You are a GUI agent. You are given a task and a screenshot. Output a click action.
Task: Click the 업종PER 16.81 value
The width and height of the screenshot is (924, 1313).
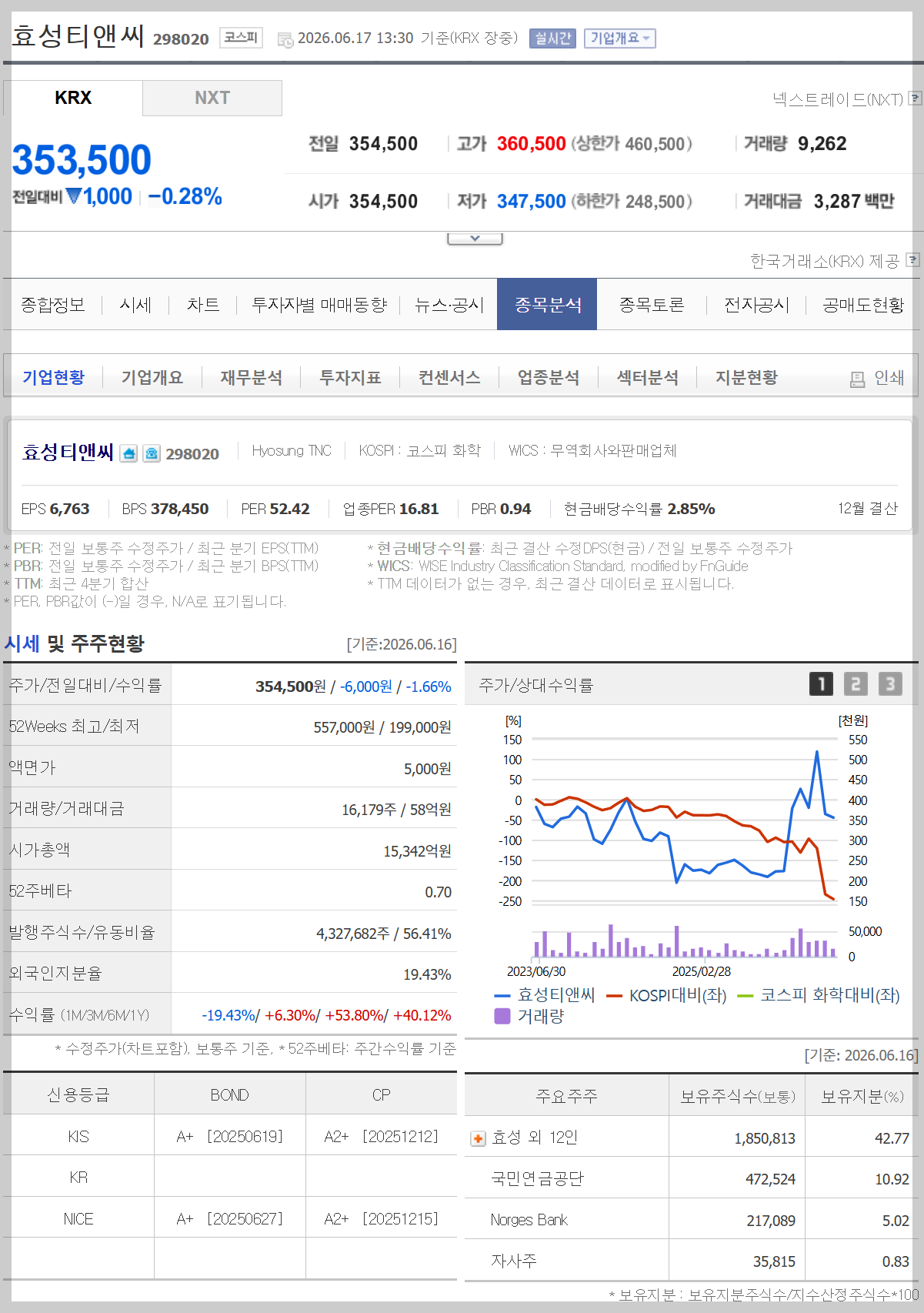coord(419,509)
